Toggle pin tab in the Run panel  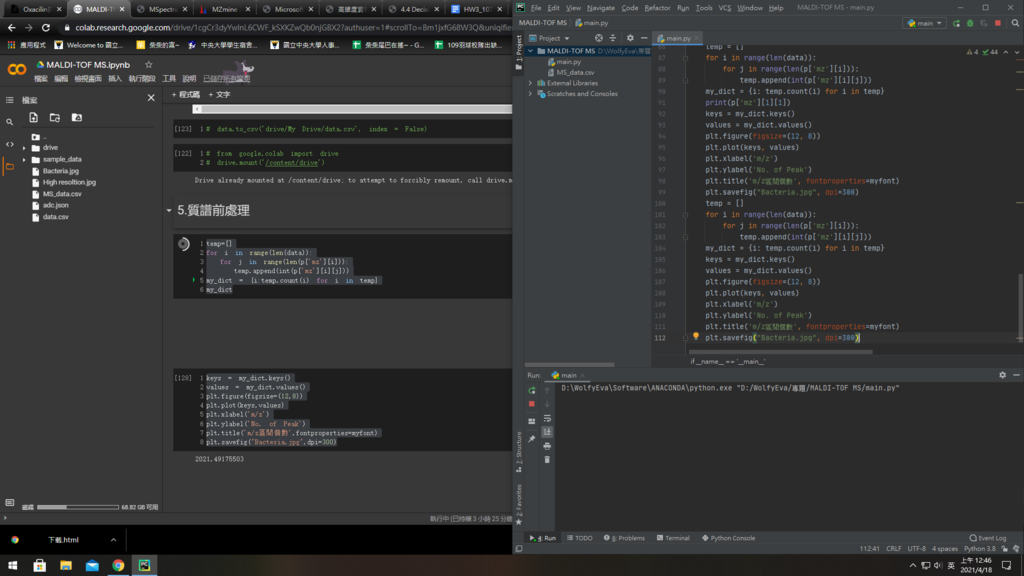[532, 439]
